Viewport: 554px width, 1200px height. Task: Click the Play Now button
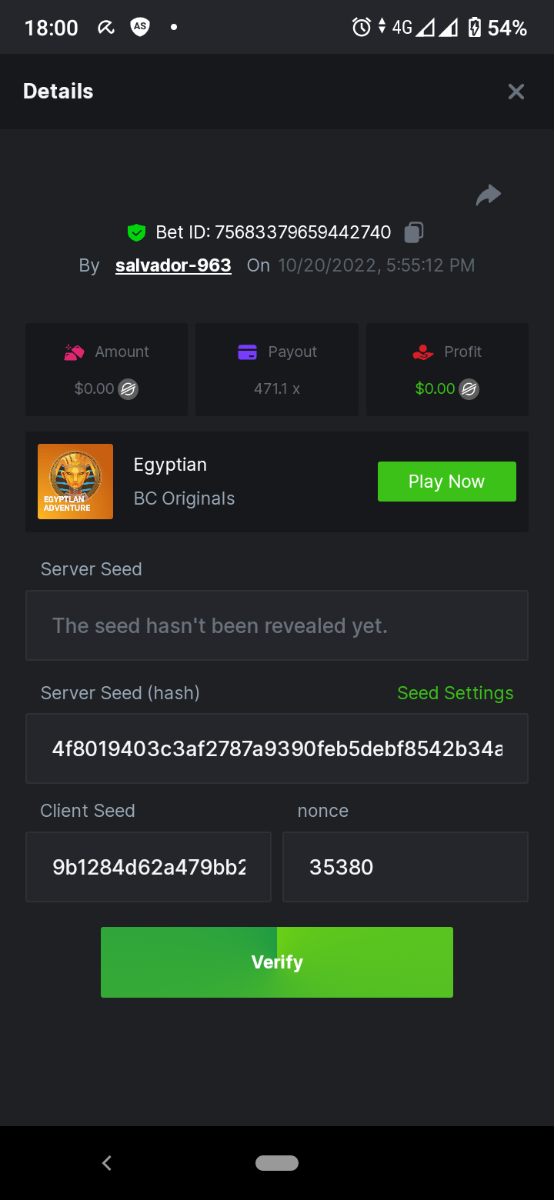pos(447,481)
